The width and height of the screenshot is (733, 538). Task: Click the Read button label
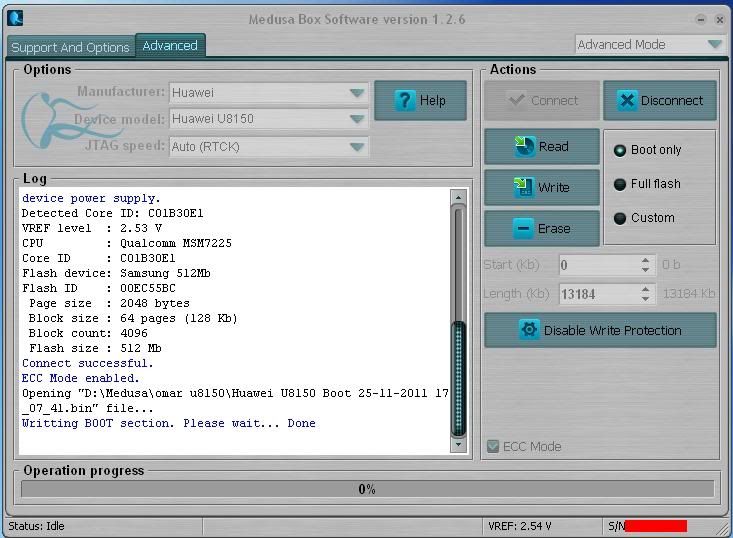553,146
